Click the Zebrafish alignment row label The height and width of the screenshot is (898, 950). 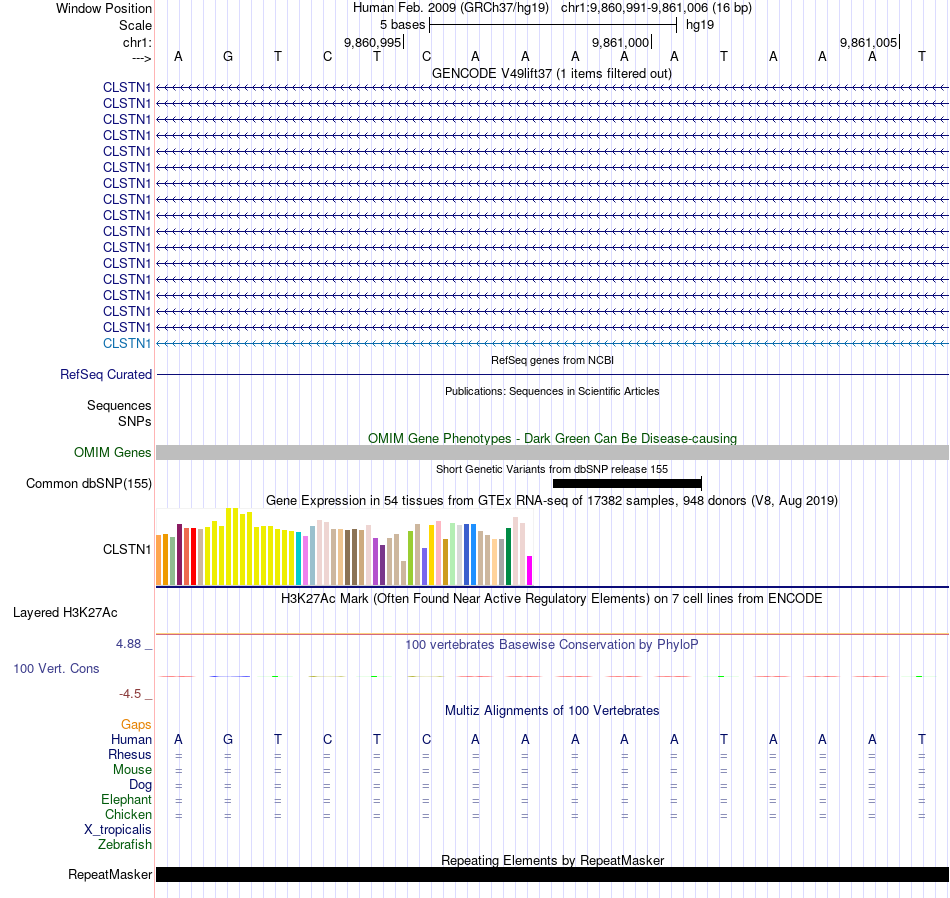click(x=125, y=844)
